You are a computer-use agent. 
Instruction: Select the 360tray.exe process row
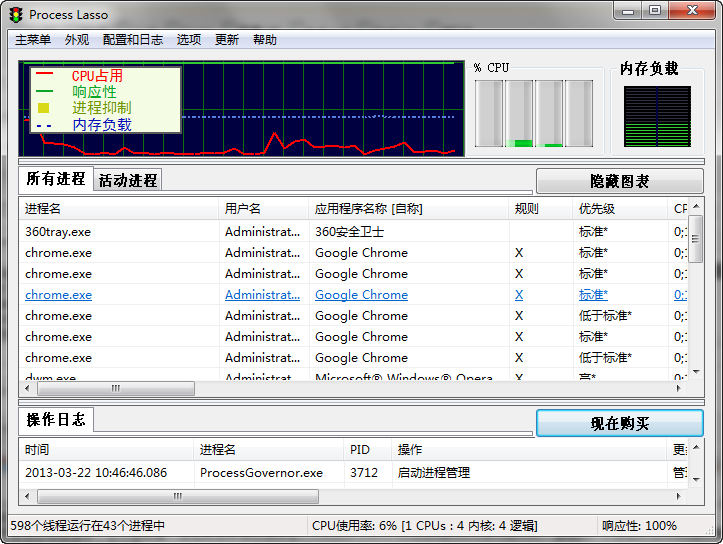(353, 231)
